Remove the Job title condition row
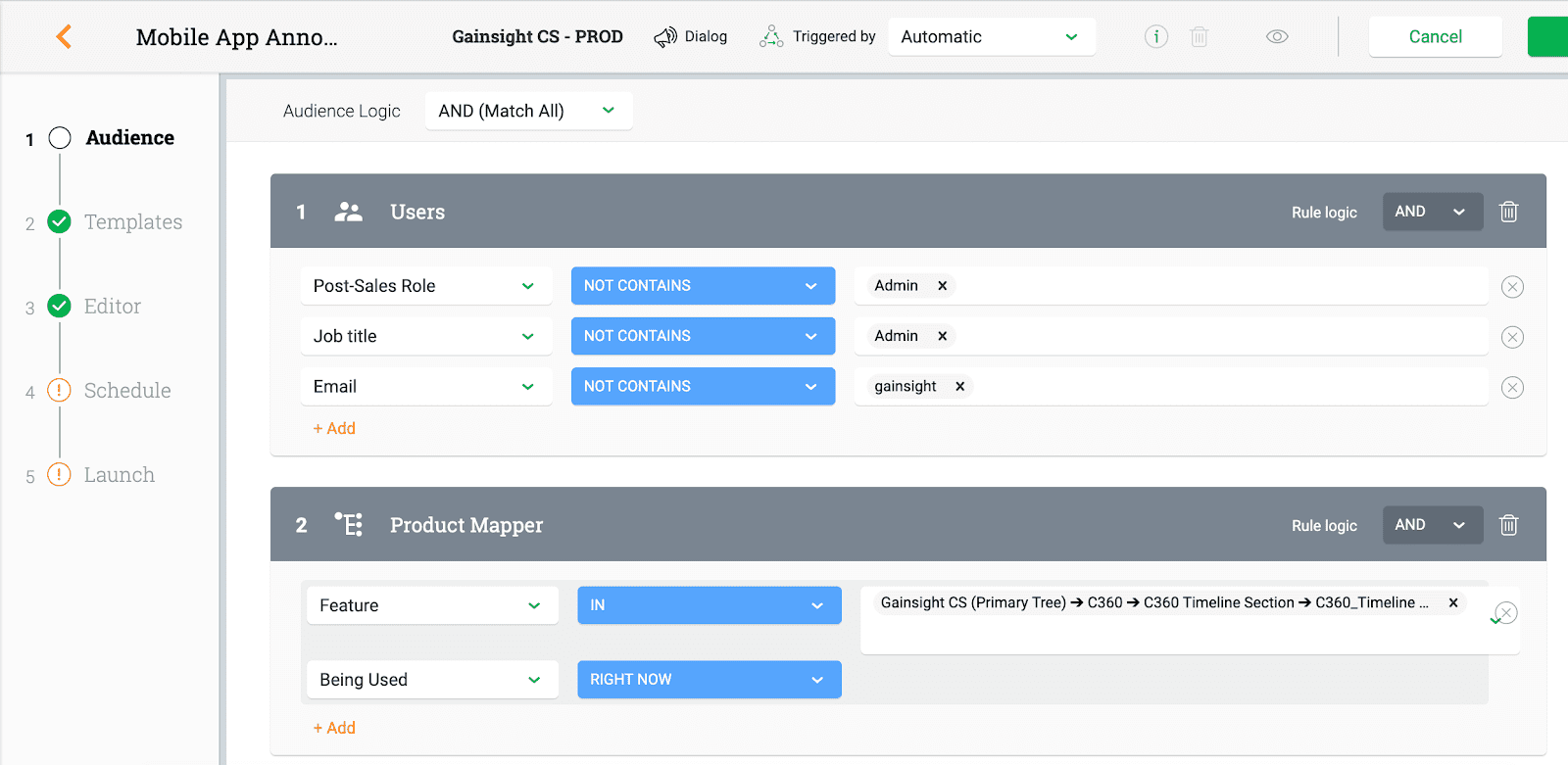Screen dimensions: 1568x765 pos(1512,337)
